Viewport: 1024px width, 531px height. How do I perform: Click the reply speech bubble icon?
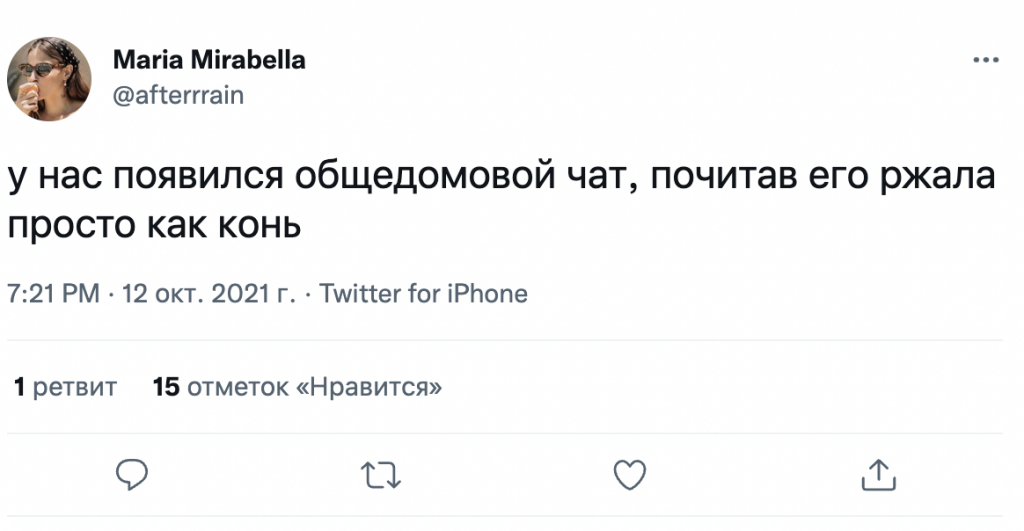click(x=132, y=475)
